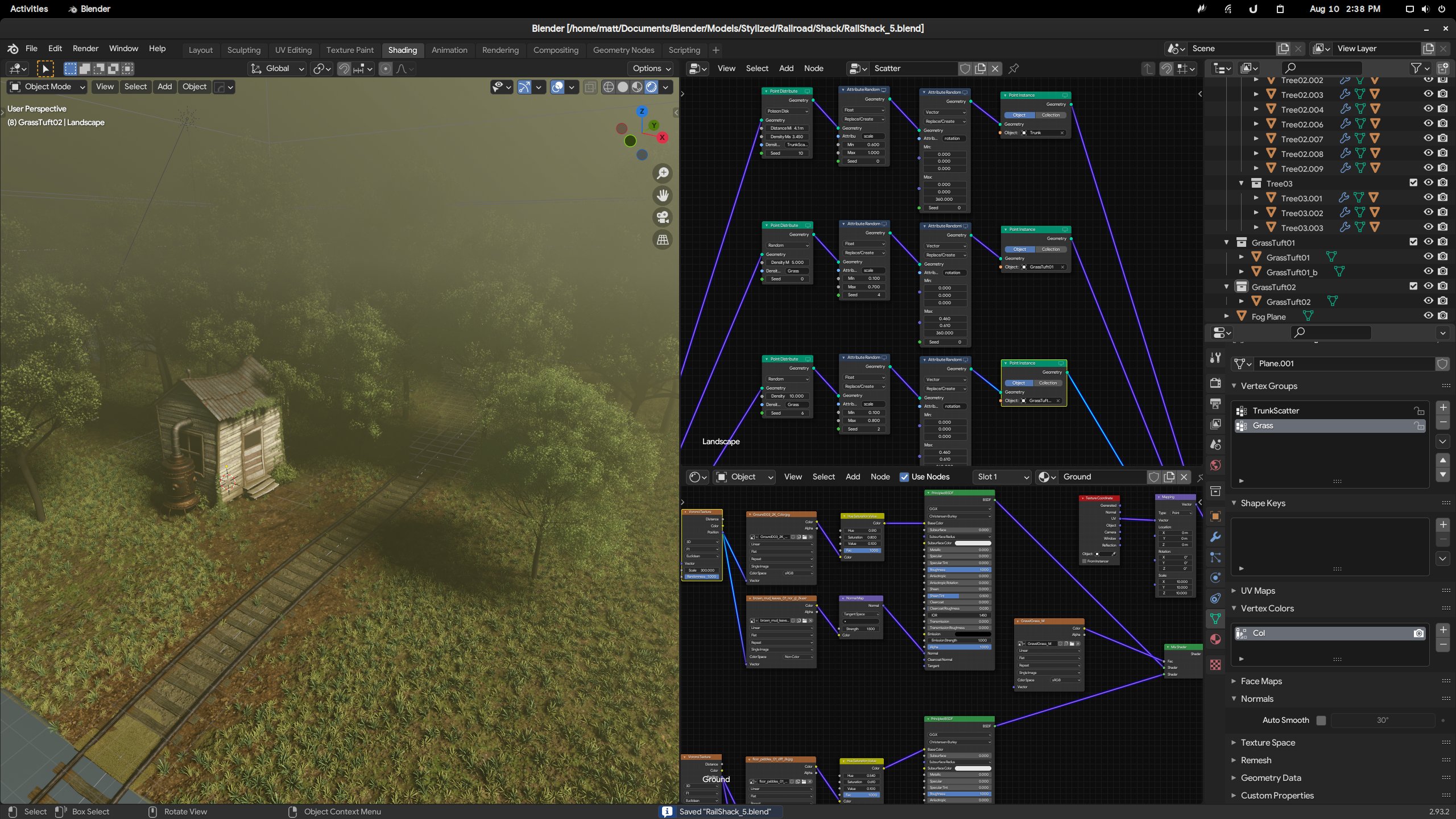Screen dimensions: 1456x819
Task: Open the Render menu
Action: [x=85, y=48]
